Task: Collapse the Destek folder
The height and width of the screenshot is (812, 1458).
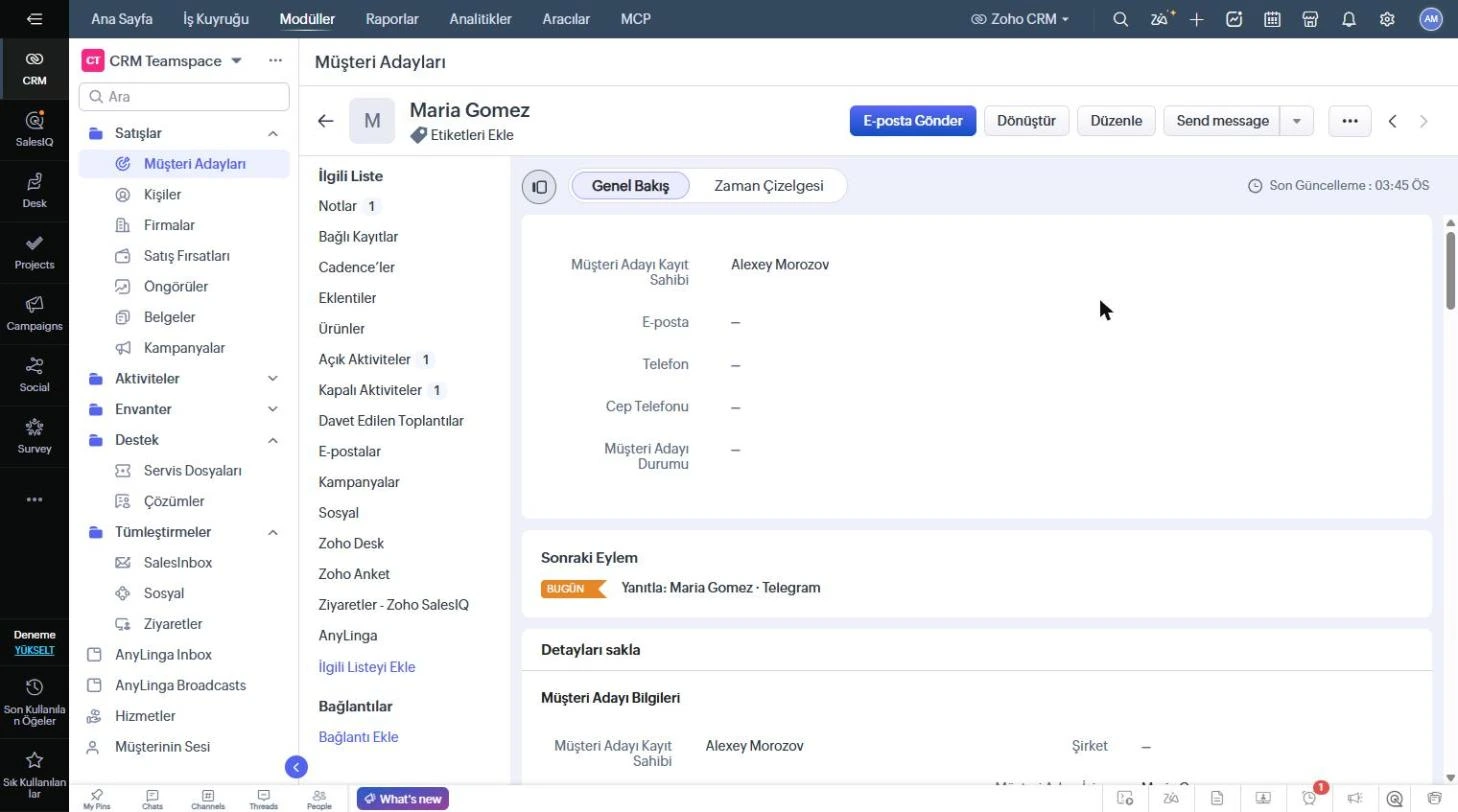Action: [273, 440]
